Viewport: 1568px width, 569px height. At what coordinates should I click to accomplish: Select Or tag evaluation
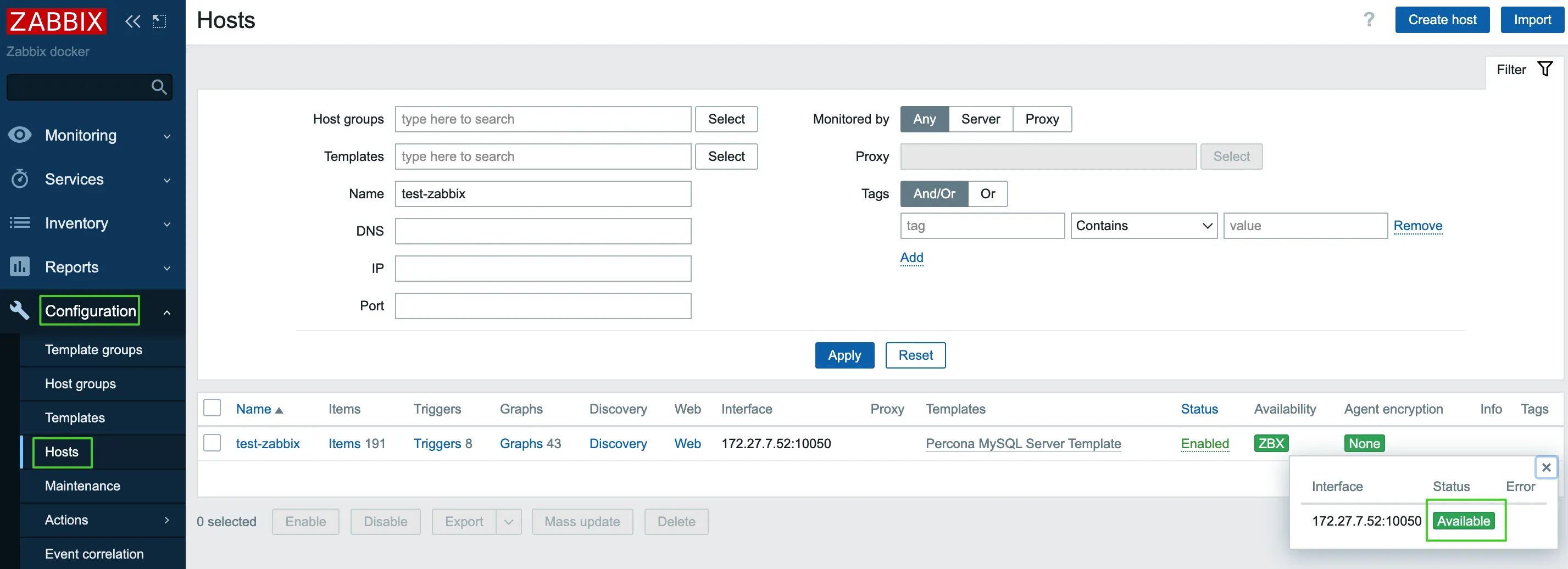[987, 193]
